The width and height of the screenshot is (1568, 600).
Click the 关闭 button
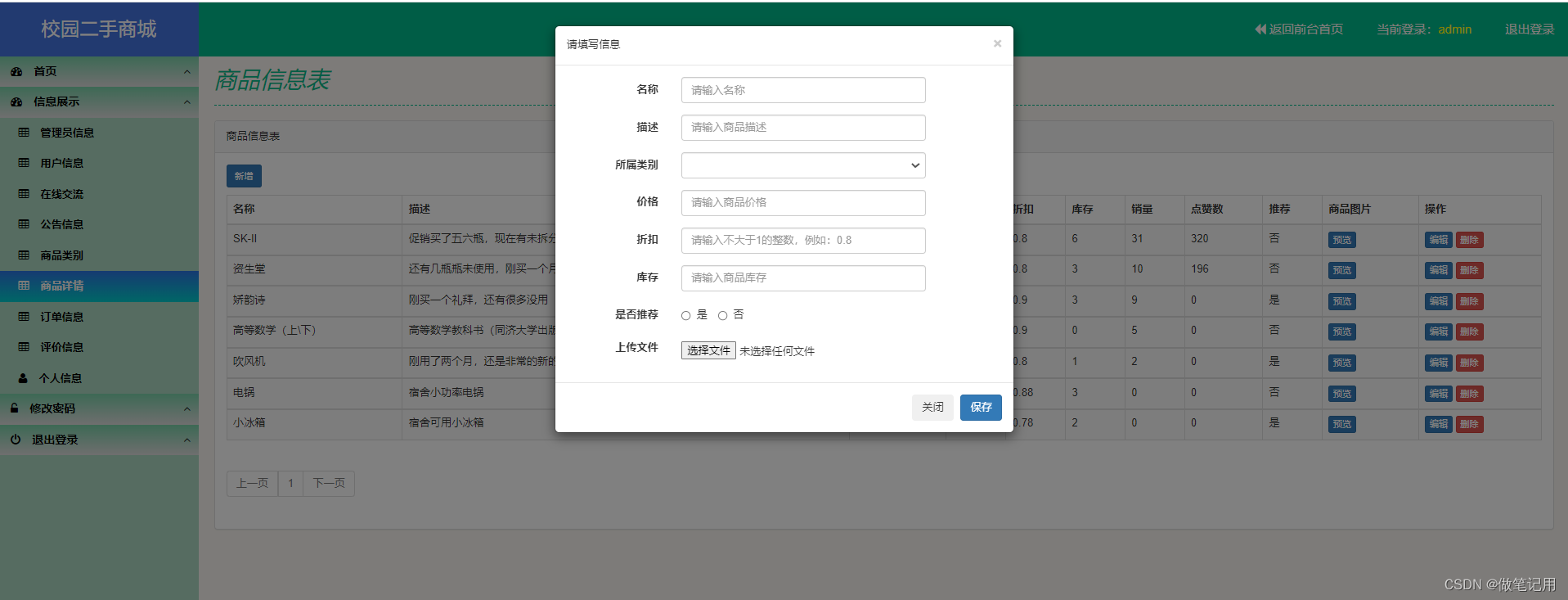coord(932,407)
